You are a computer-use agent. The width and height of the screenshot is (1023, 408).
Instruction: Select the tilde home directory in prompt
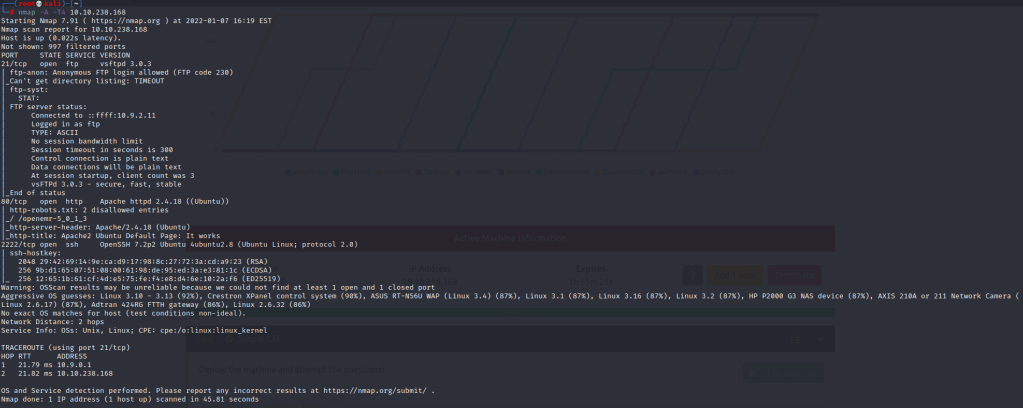point(74,4)
